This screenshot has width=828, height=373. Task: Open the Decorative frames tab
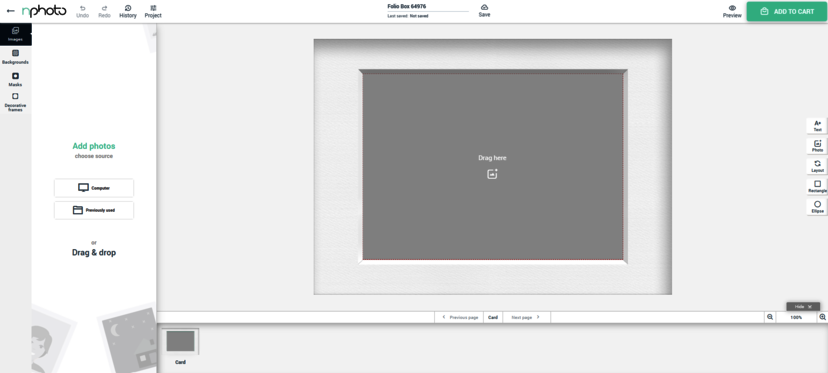click(x=15, y=102)
